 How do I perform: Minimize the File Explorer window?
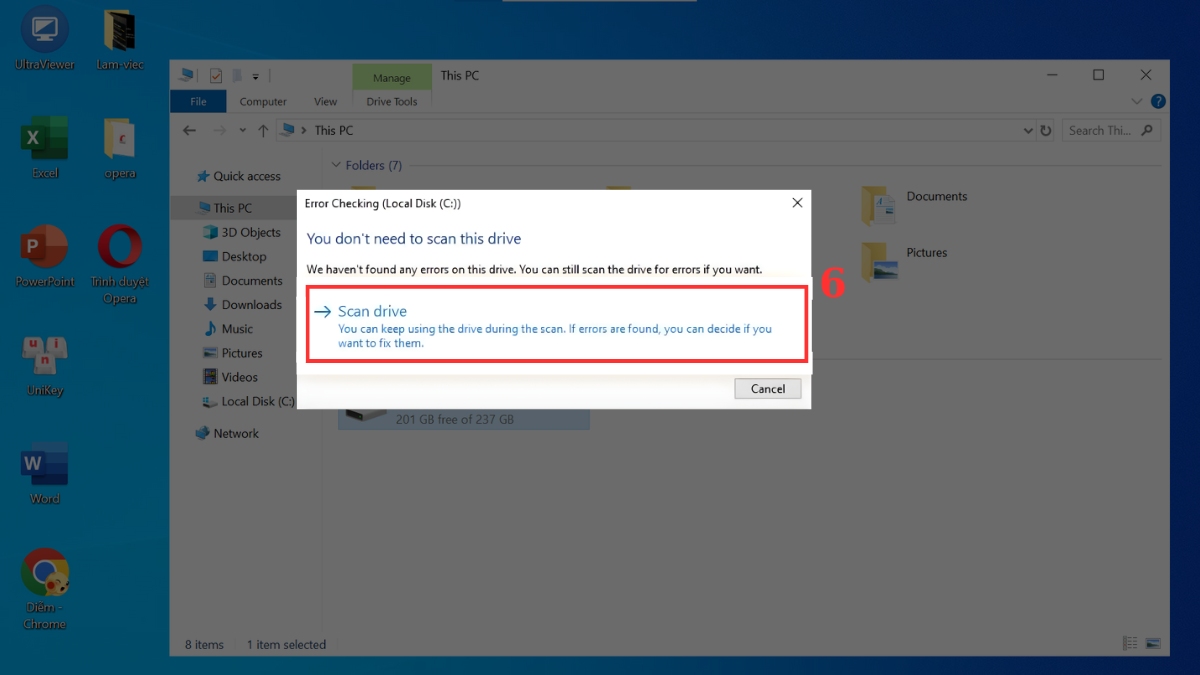1051,75
